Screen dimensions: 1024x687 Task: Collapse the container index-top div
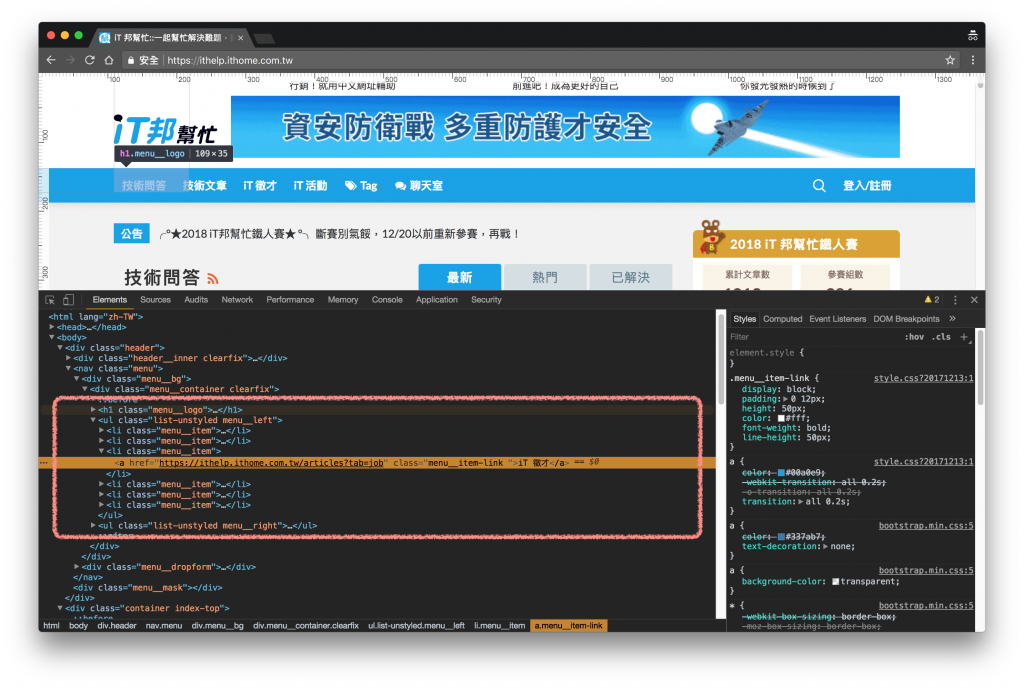[60, 608]
